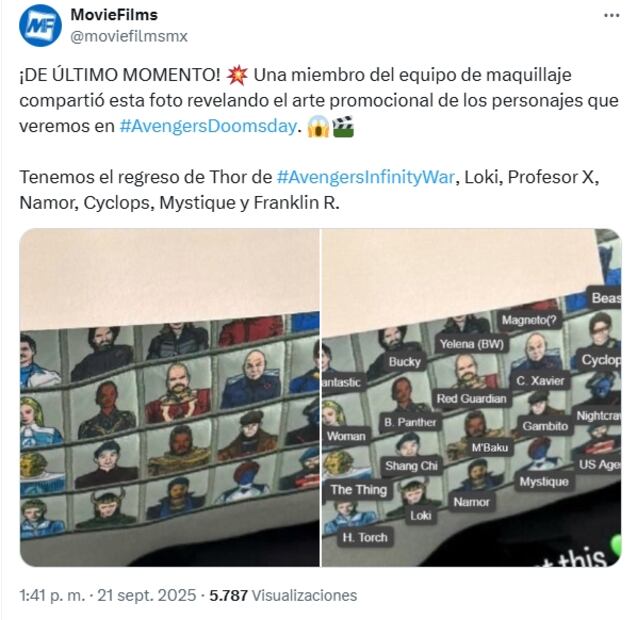Open the MovieFilms display name
Viewport: 637px width, 620px height.
[114, 15]
